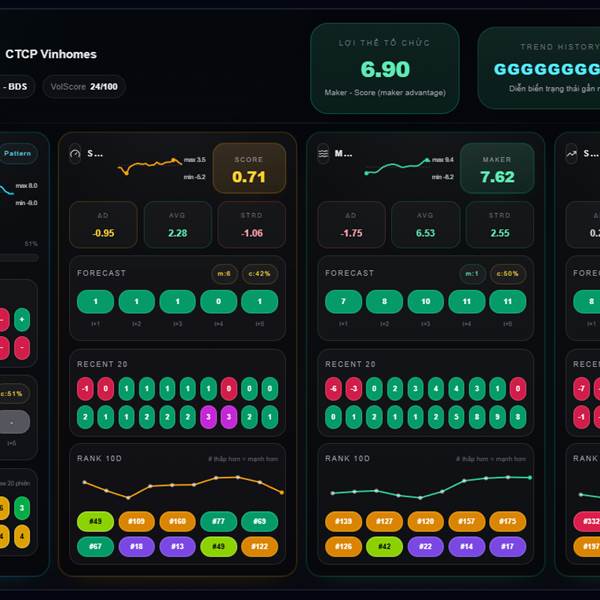Click the green #42 rank chip

coord(385,546)
